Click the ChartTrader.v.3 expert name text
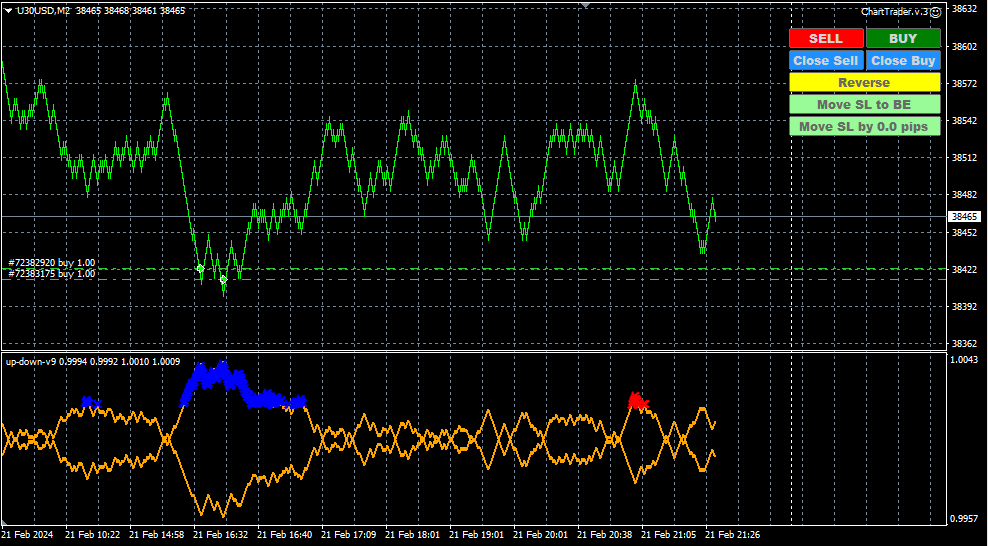 [x=895, y=12]
